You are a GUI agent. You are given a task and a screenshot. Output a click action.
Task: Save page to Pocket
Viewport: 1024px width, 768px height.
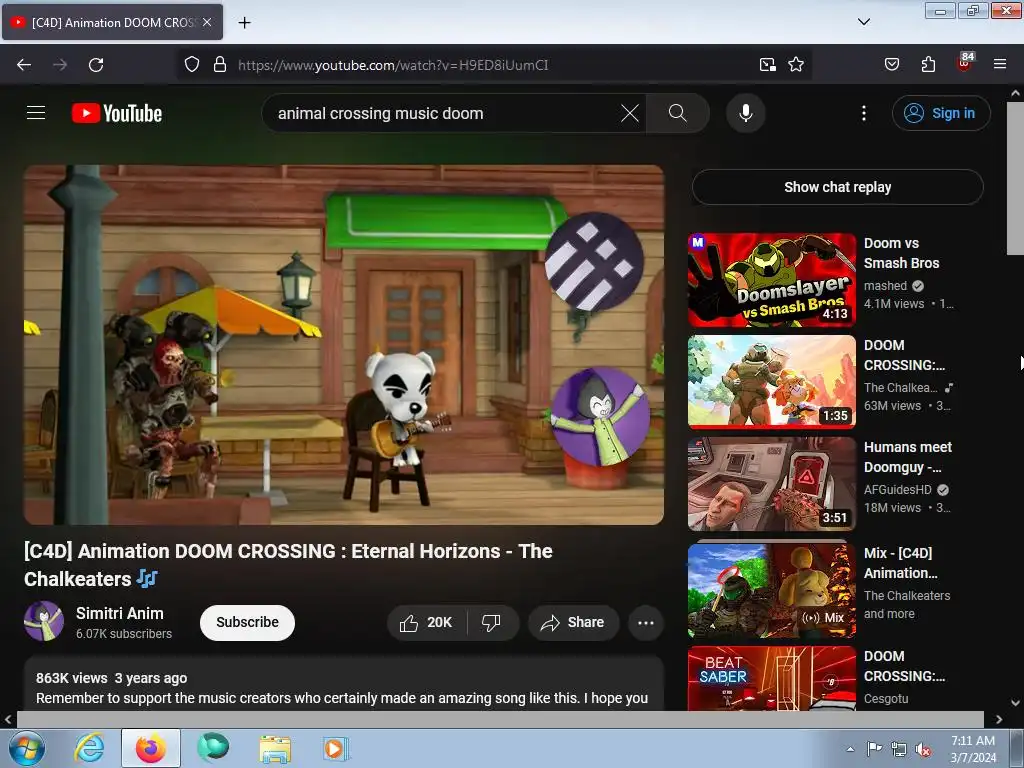[x=892, y=65]
